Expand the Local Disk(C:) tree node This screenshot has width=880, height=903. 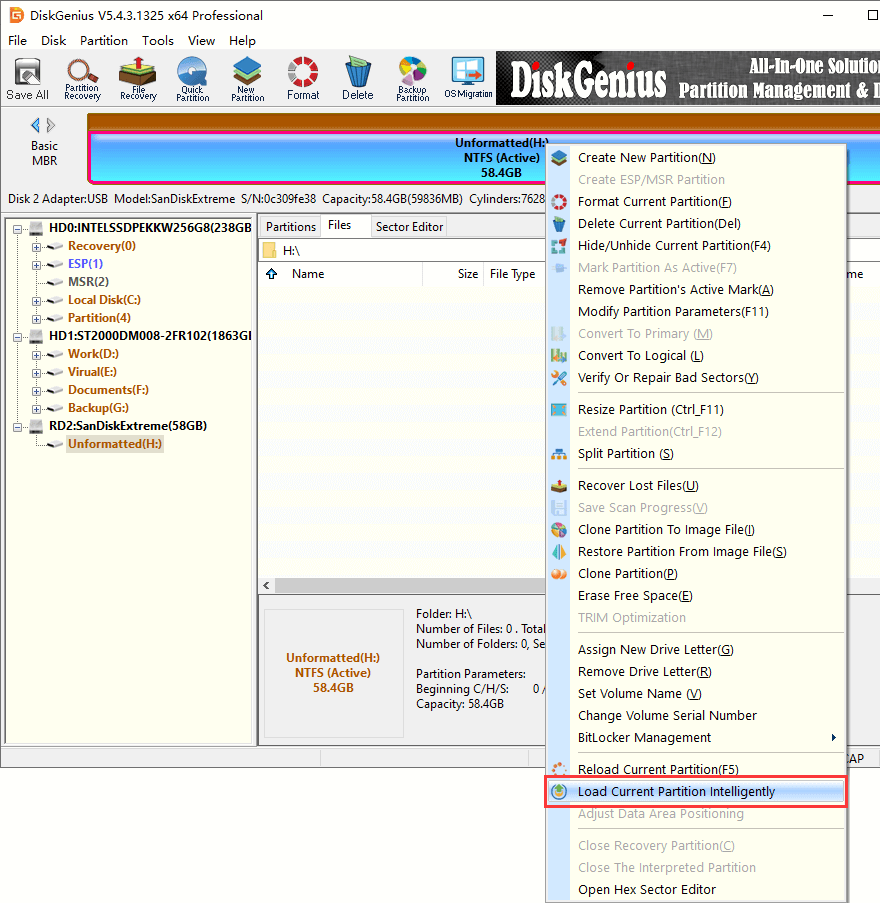[37, 300]
